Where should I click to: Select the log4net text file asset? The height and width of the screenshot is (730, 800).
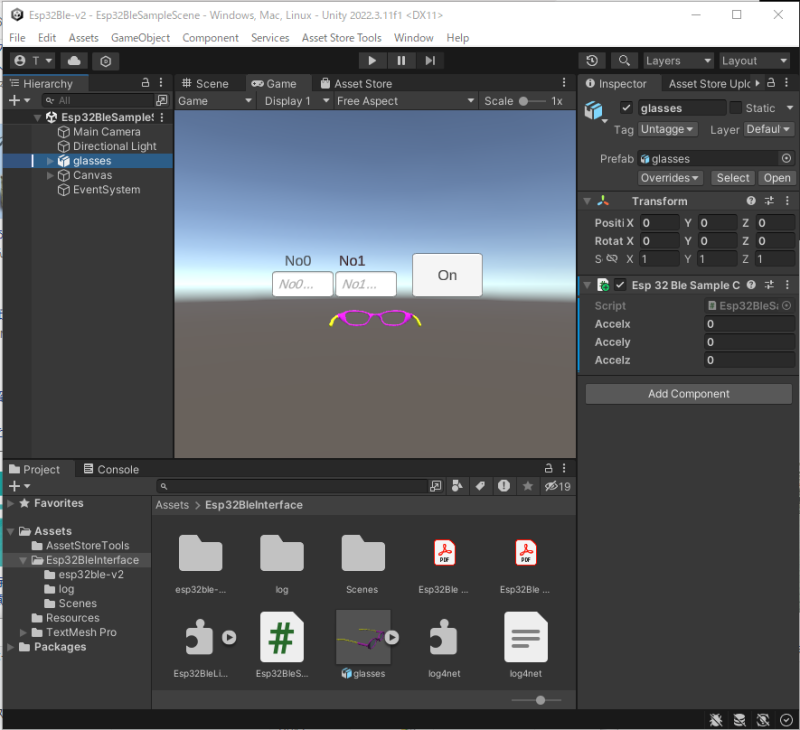tap(525, 637)
